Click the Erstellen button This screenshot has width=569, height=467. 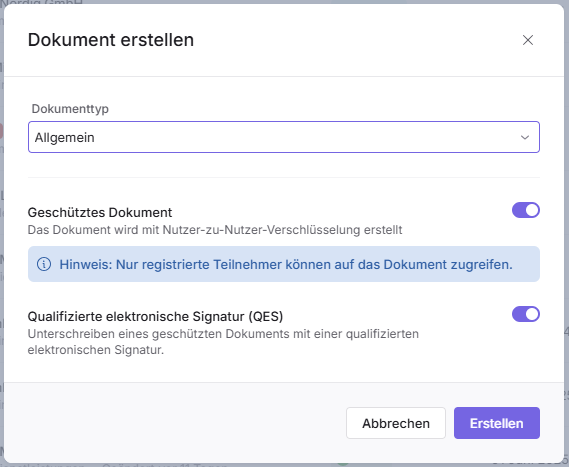coord(497,423)
